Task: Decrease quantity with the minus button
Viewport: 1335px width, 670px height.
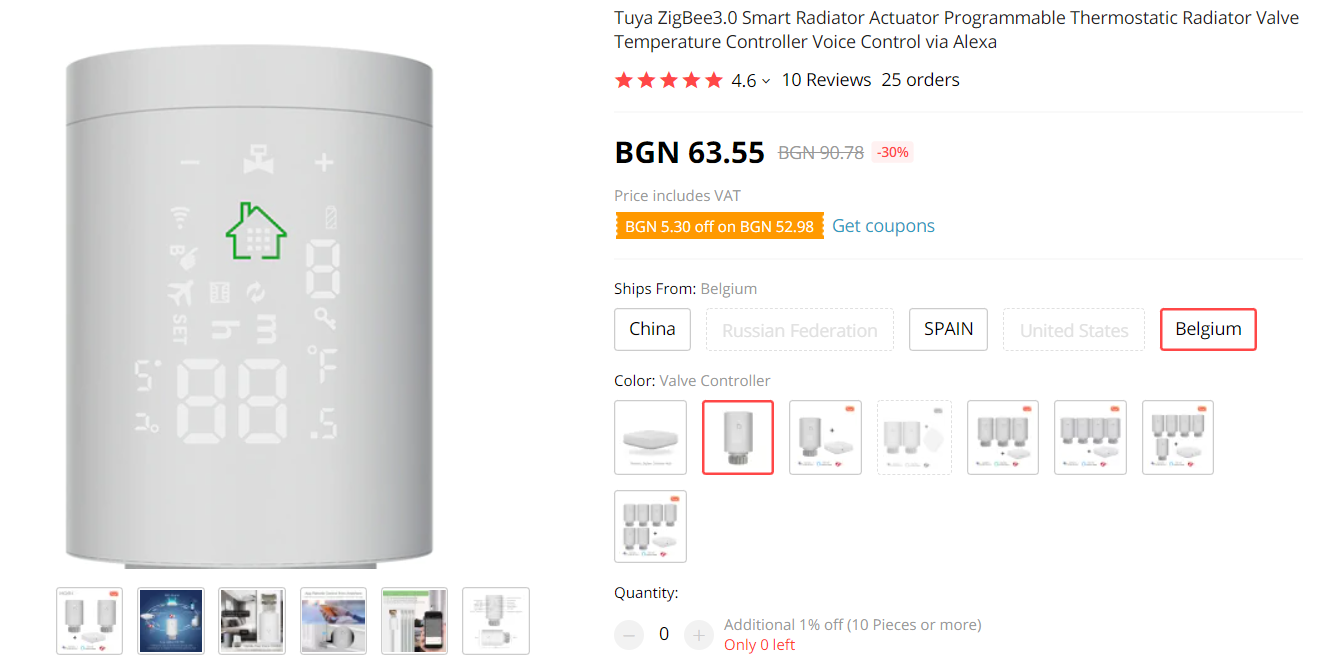Action: point(629,634)
